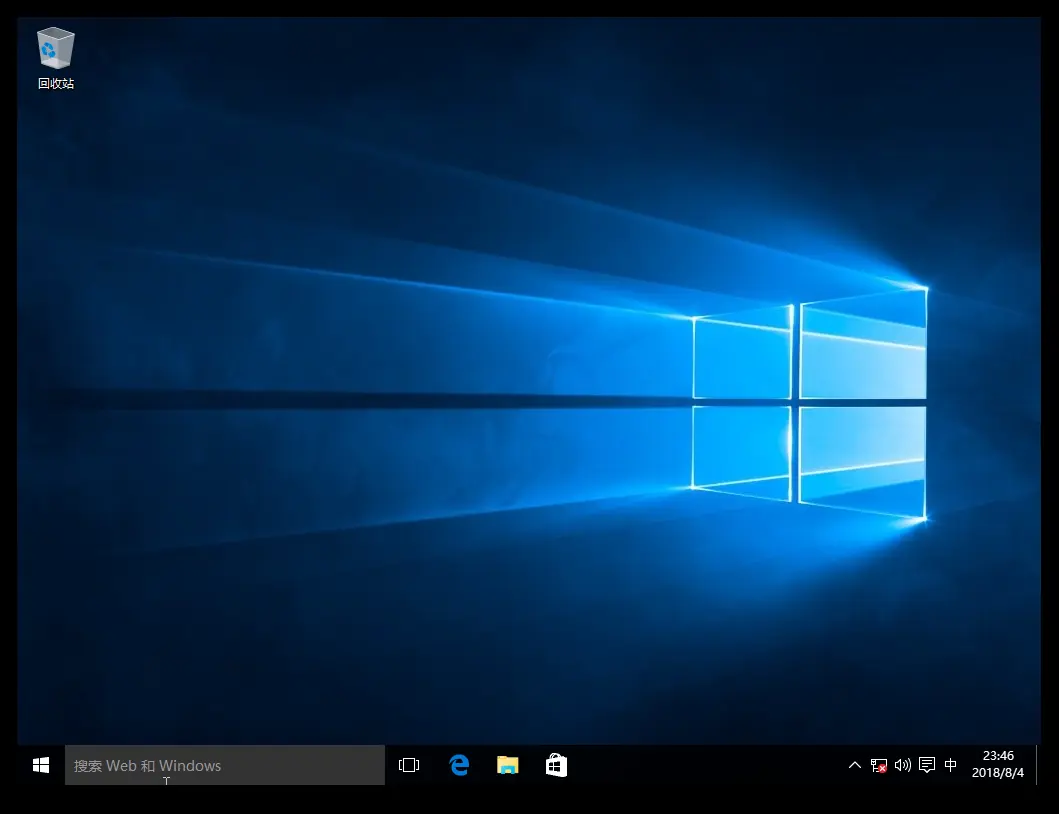Open the Microsoft Store from the taskbar
This screenshot has width=1059, height=814.
point(556,765)
